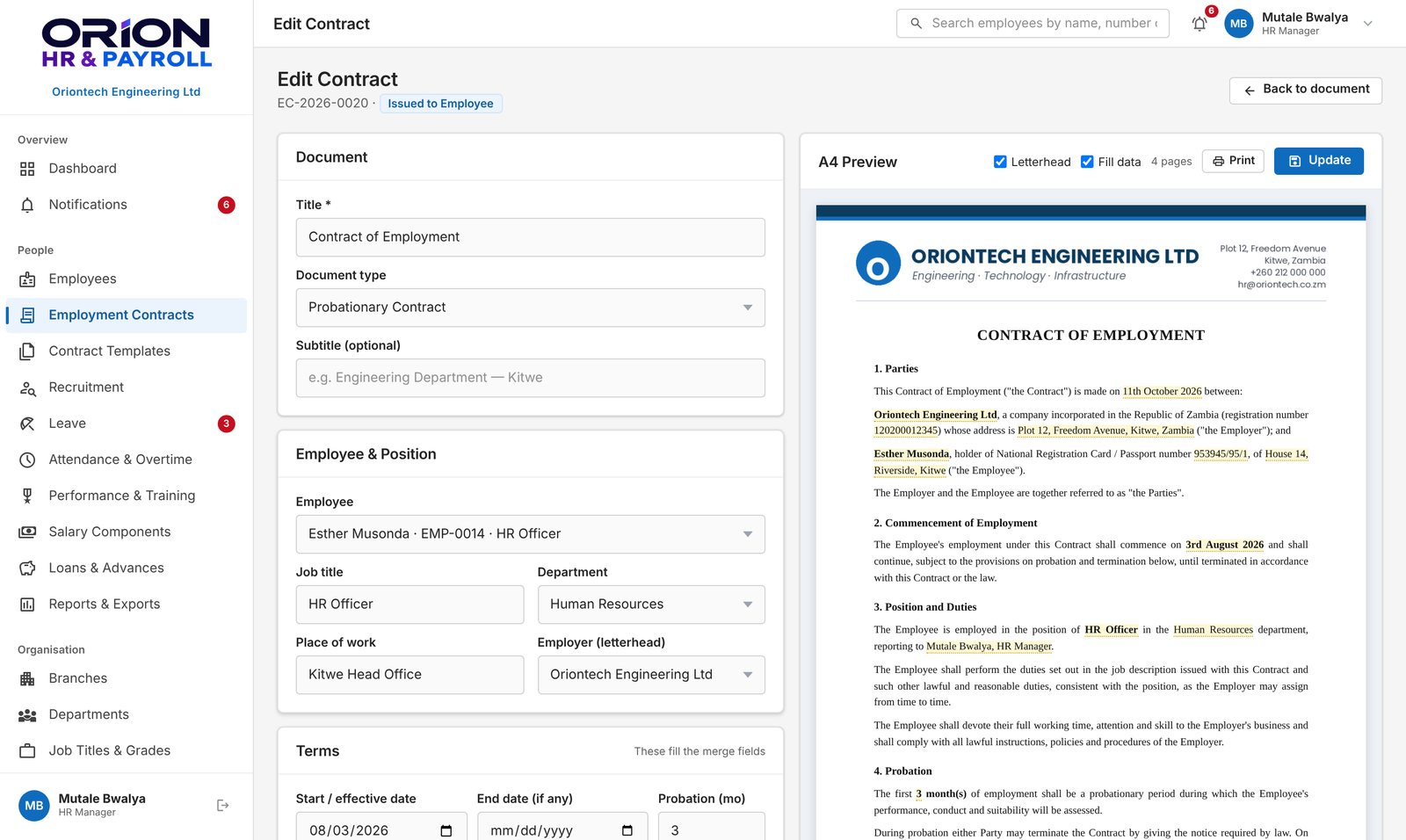The width and height of the screenshot is (1406, 840).
Task: Click the Job title input field
Action: (409, 605)
